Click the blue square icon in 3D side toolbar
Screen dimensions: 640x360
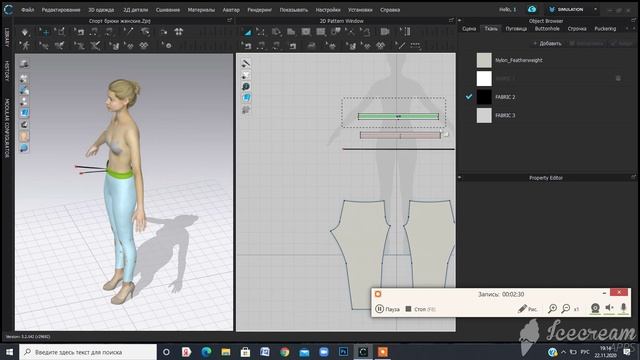coord(24,113)
